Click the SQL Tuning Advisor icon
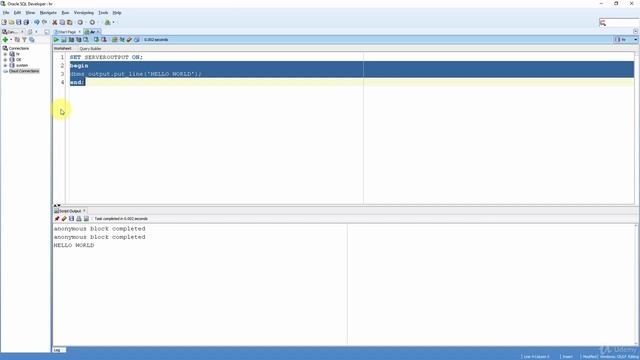The width and height of the screenshot is (640, 360). point(86,40)
